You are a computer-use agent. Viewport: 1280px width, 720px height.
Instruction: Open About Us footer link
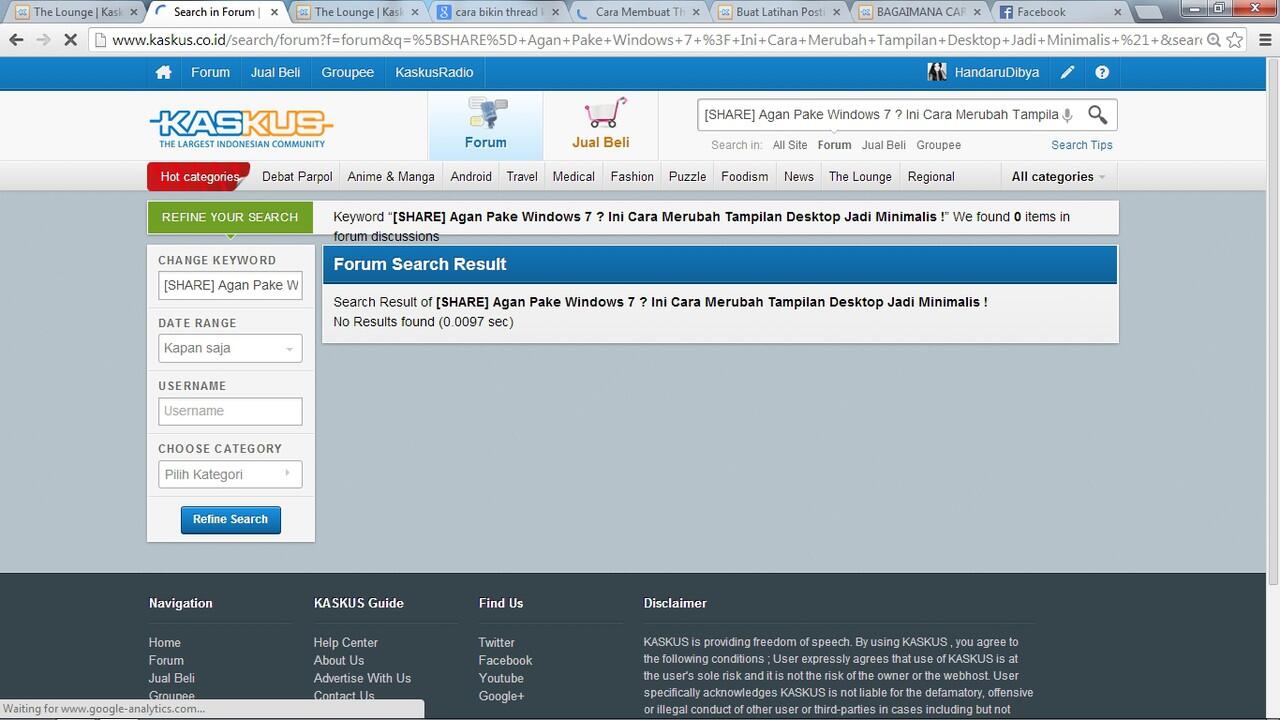pos(339,660)
